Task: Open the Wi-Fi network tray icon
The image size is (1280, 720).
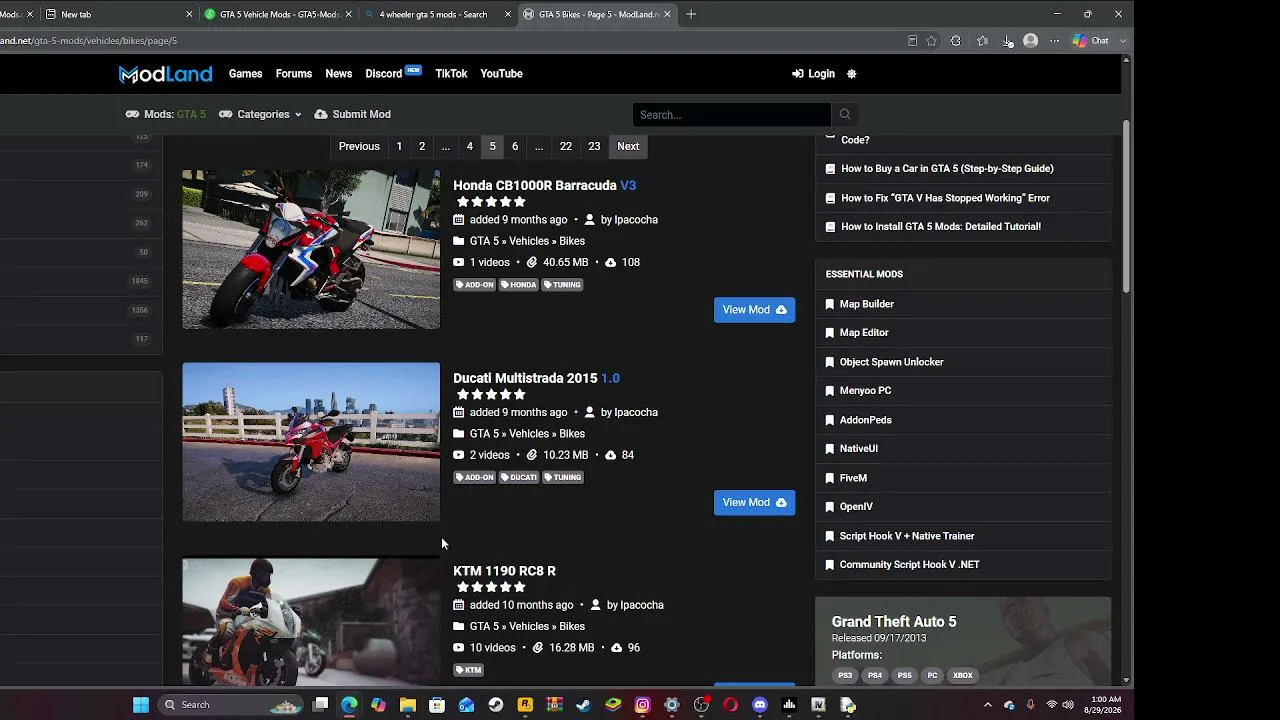Action: click(1051, 705)
